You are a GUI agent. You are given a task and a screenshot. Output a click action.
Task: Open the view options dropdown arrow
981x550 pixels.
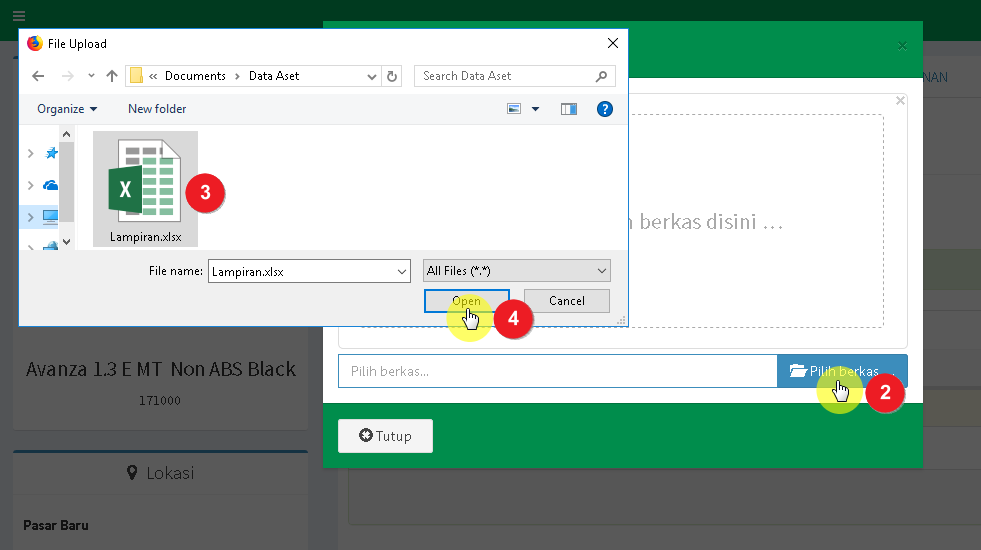[535, 109]
